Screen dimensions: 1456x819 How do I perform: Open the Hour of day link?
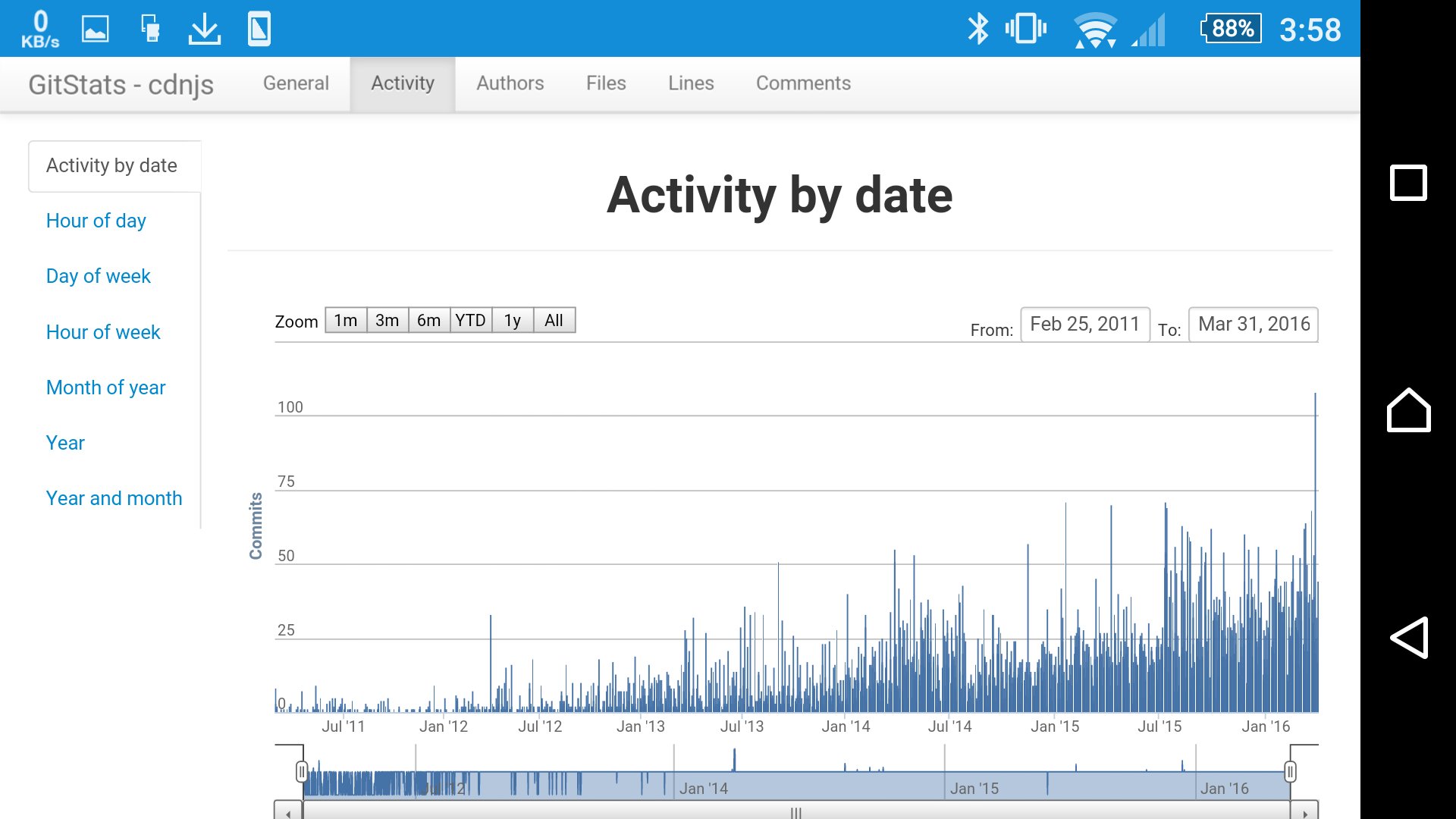coord(96,221)
